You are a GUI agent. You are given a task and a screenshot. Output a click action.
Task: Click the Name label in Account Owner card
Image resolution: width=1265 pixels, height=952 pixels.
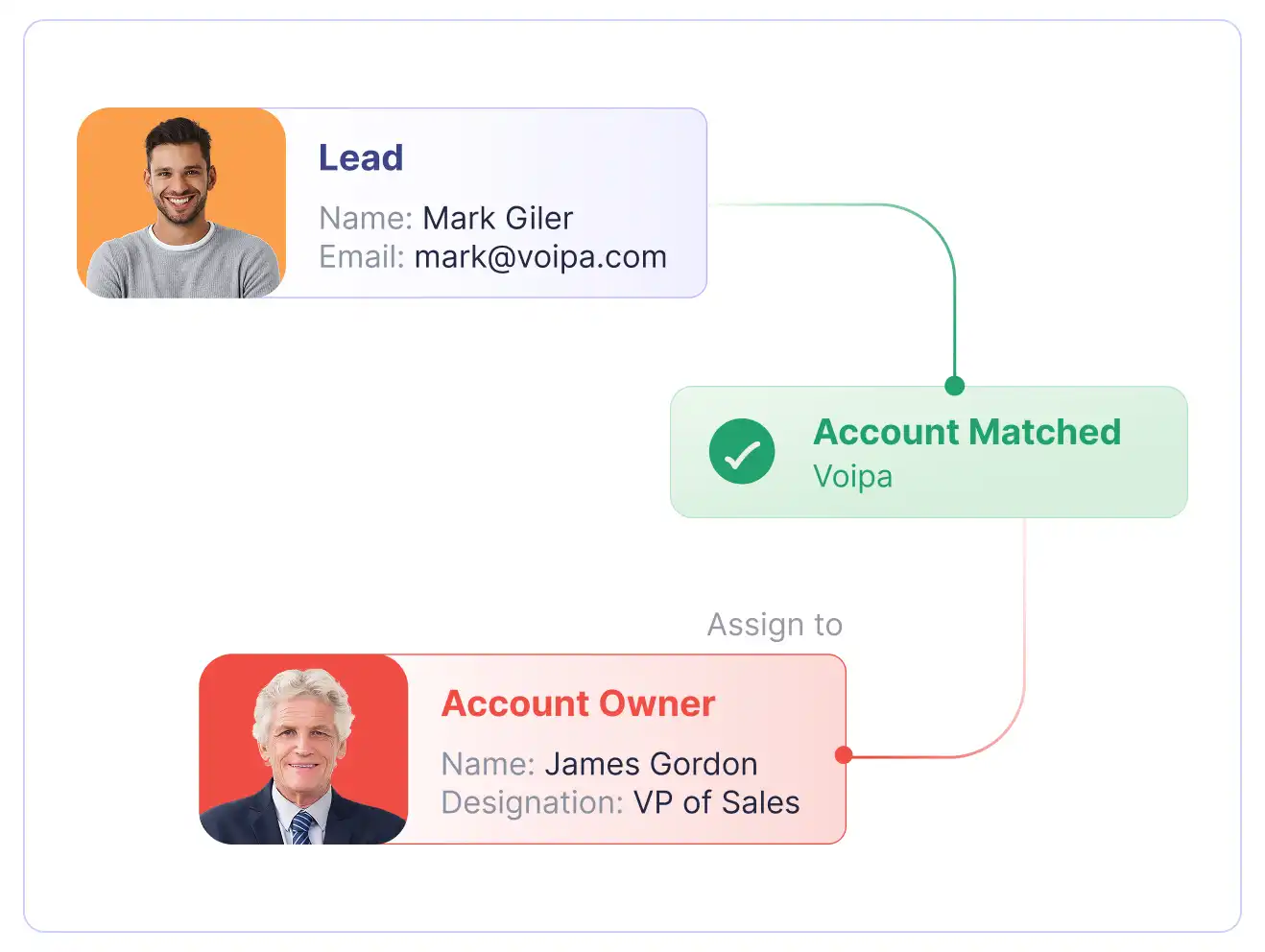point(488,764)
